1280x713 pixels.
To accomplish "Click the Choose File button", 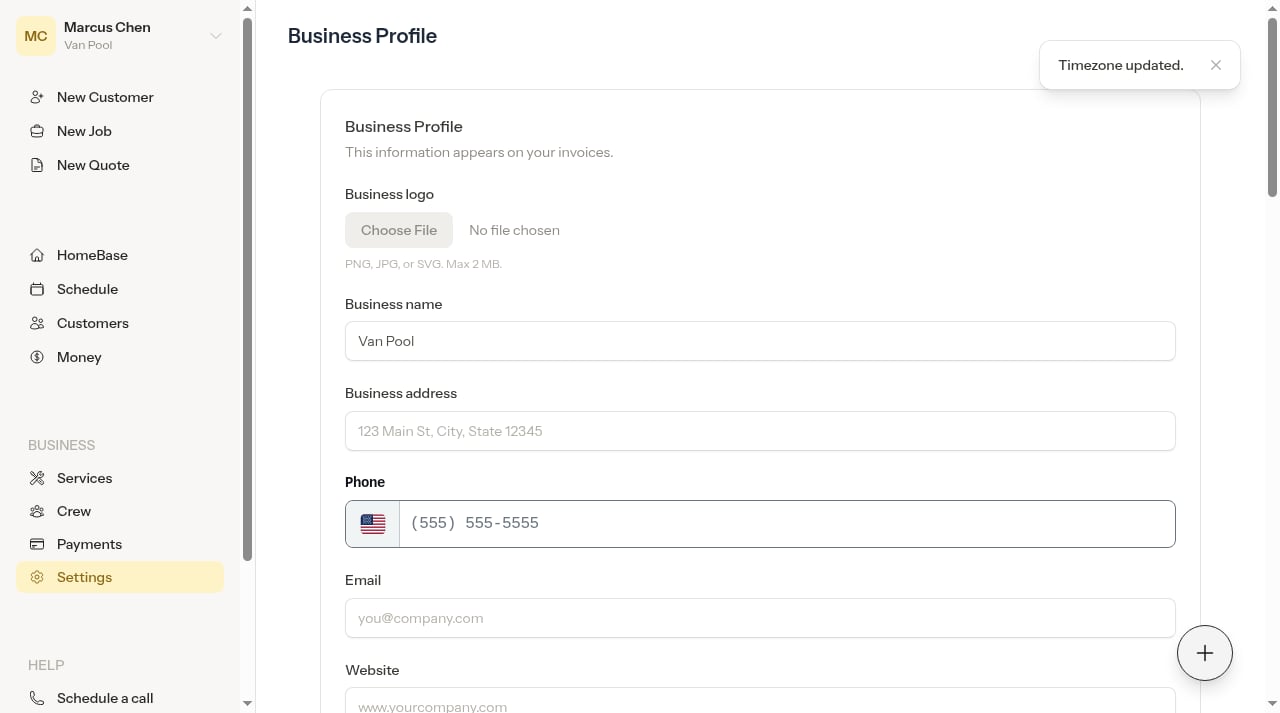I will (x=399, y=230).
